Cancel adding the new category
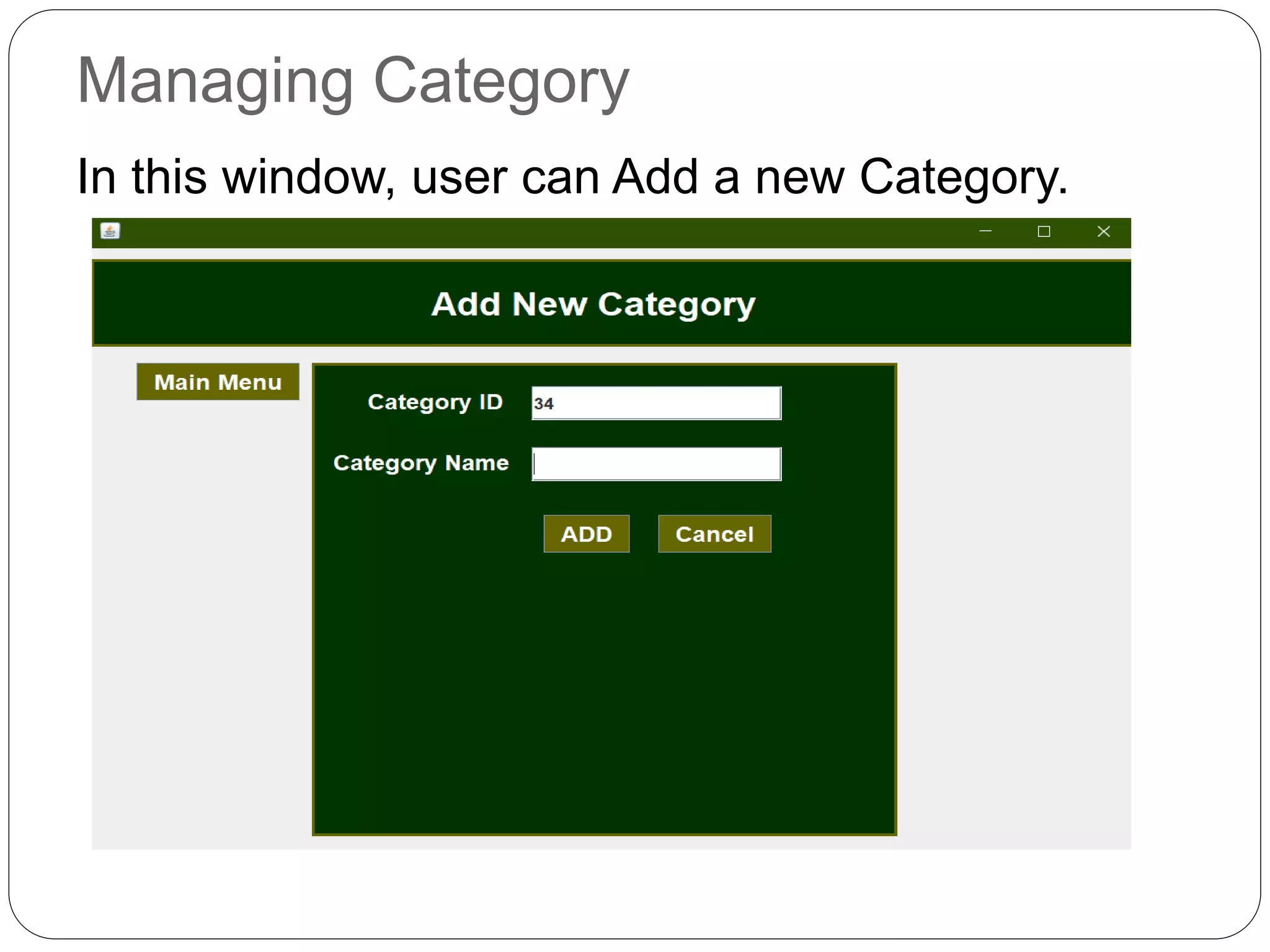This screenshot has width=1270, height=952. coord(714,534)
